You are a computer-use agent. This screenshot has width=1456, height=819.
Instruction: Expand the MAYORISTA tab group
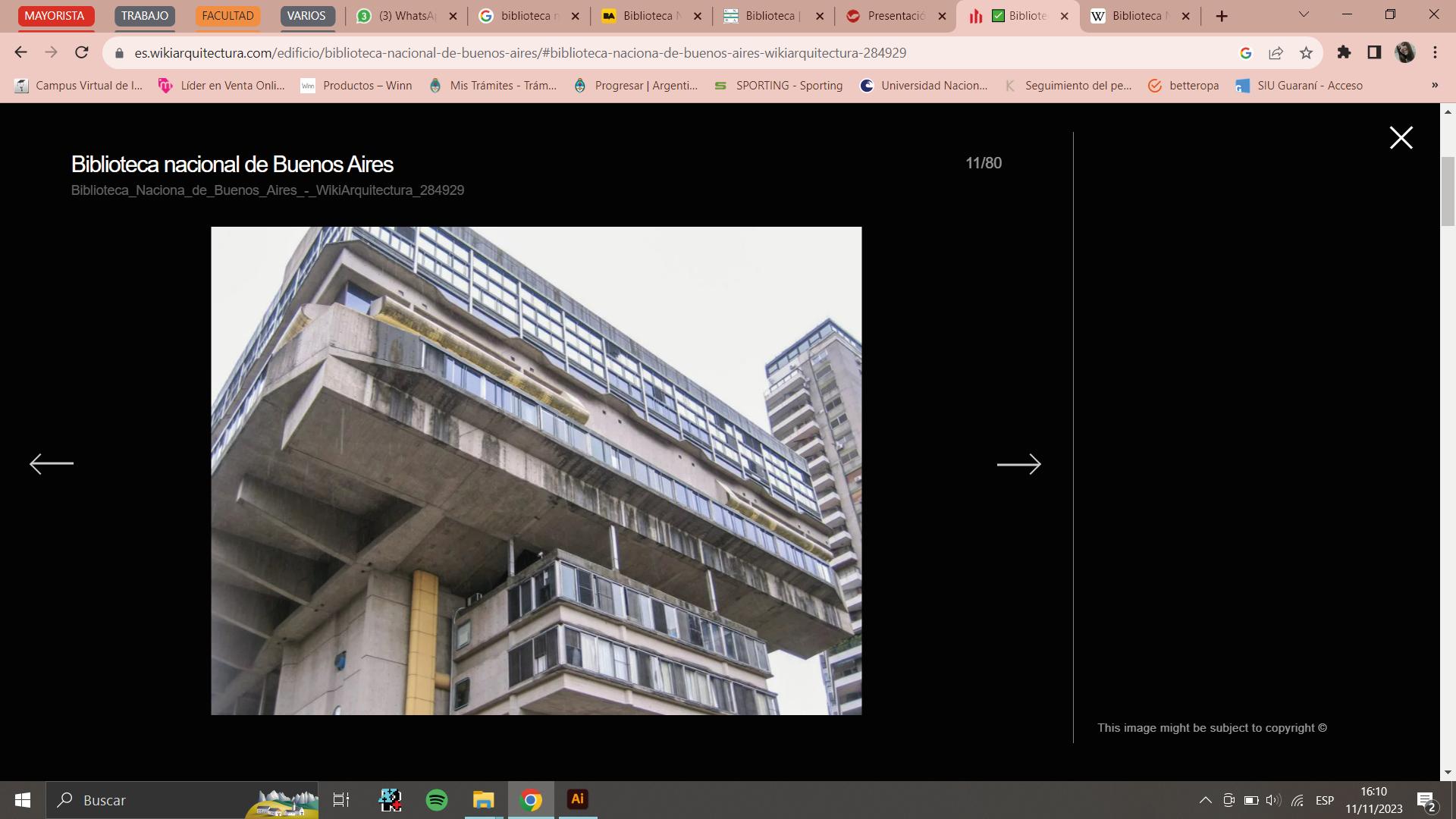[55, 16]
